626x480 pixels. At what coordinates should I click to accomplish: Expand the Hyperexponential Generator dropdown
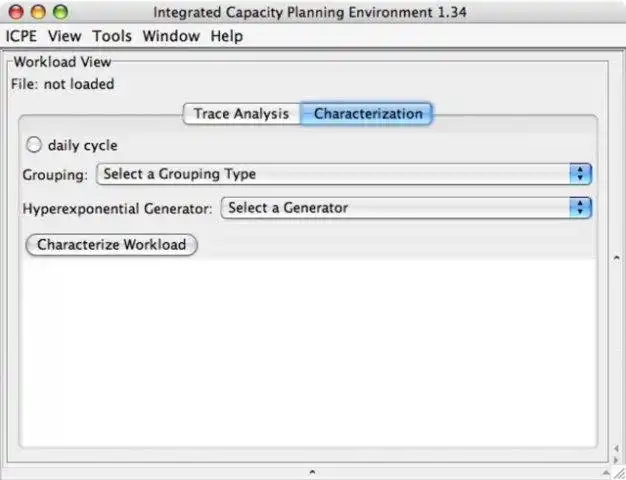(406, 208)
